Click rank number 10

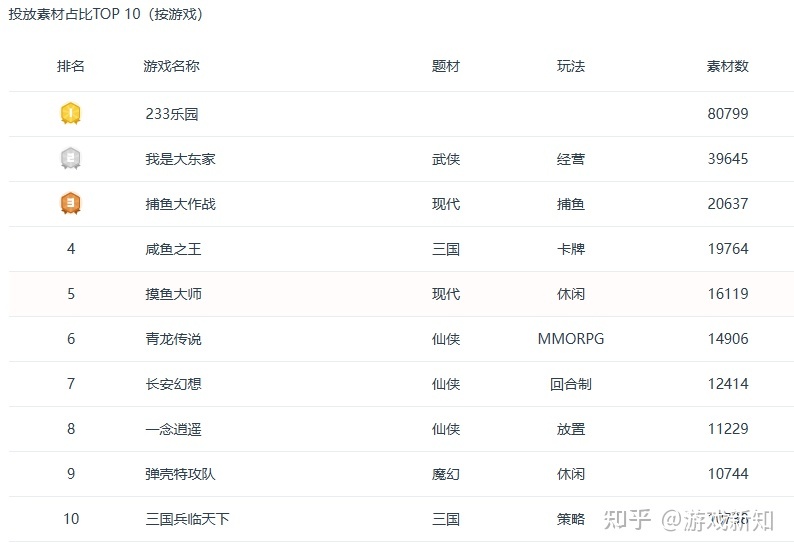pos(71,519)
